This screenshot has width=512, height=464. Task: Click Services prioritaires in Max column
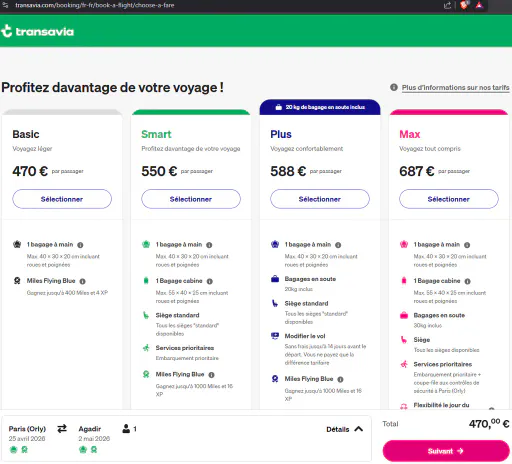pyautogui.click(x=443, y=364)
